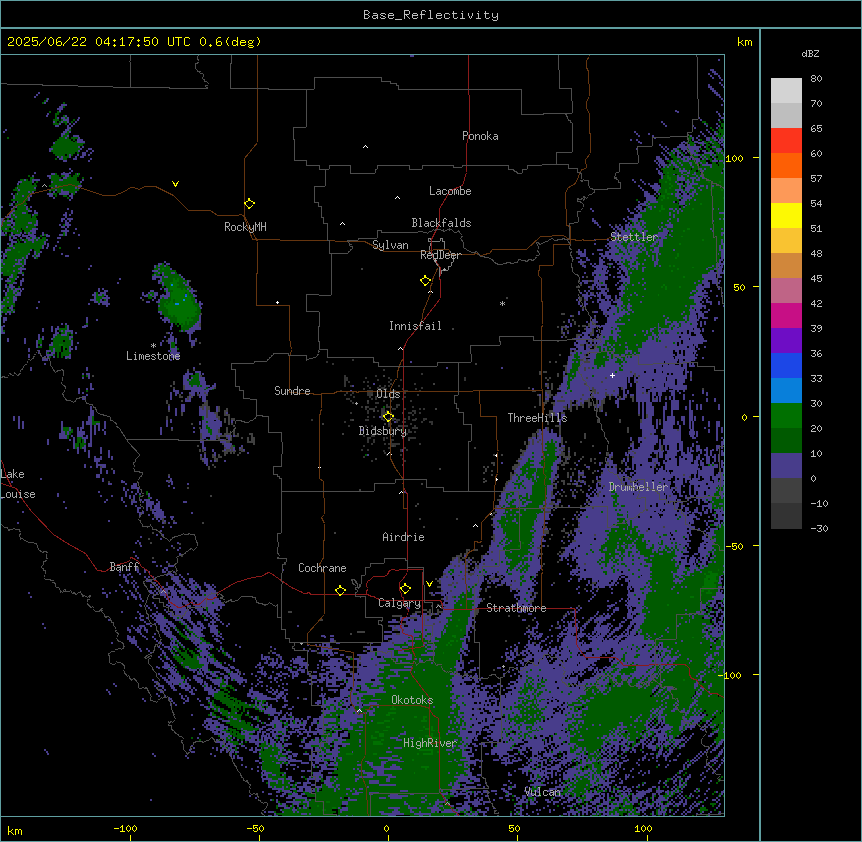The width and height of the screenshot is (862, 842).
Task: Select the slate purple 0–10 dBZ legend swatch
Action: [x=786, y=466]
